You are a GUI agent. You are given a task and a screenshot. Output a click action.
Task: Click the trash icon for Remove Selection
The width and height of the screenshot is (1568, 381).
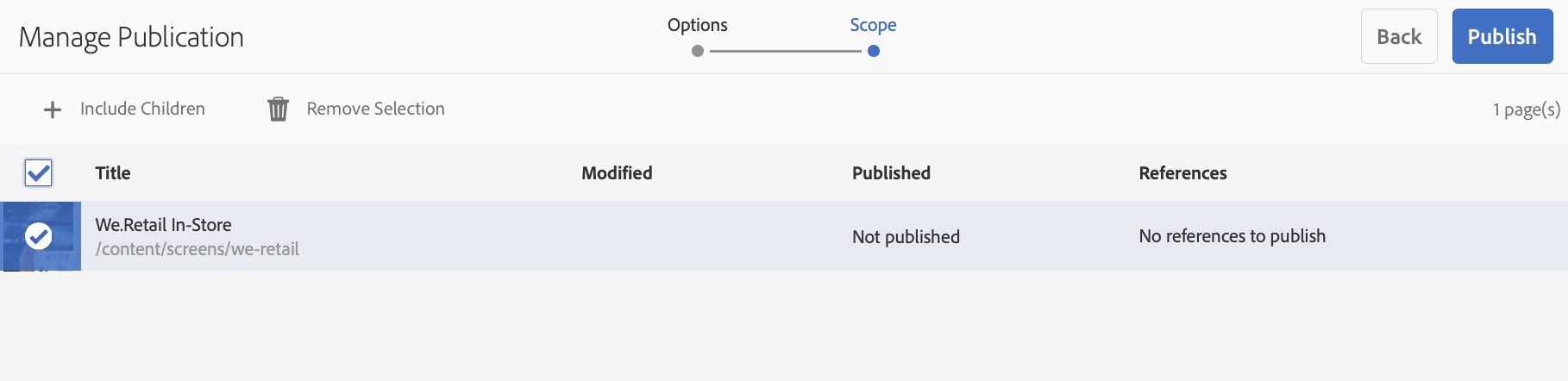tap(278, 109)
